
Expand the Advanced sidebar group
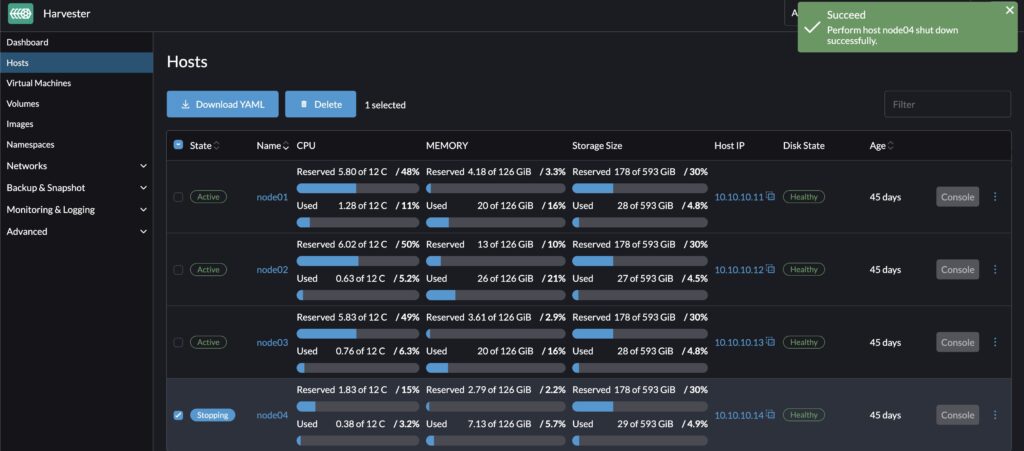point(143,232)
